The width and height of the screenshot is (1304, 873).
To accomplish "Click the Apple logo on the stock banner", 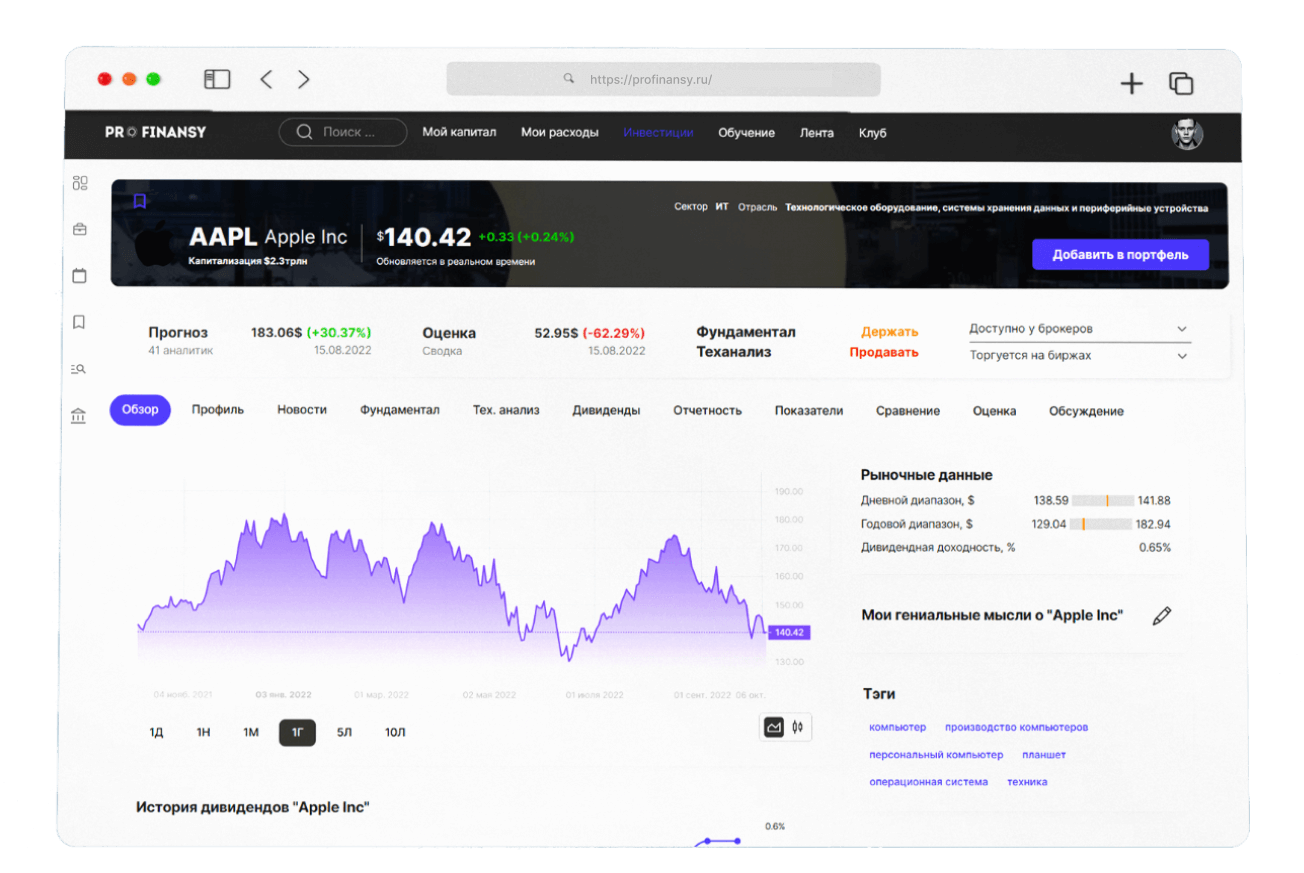I will tap(153, 245).
